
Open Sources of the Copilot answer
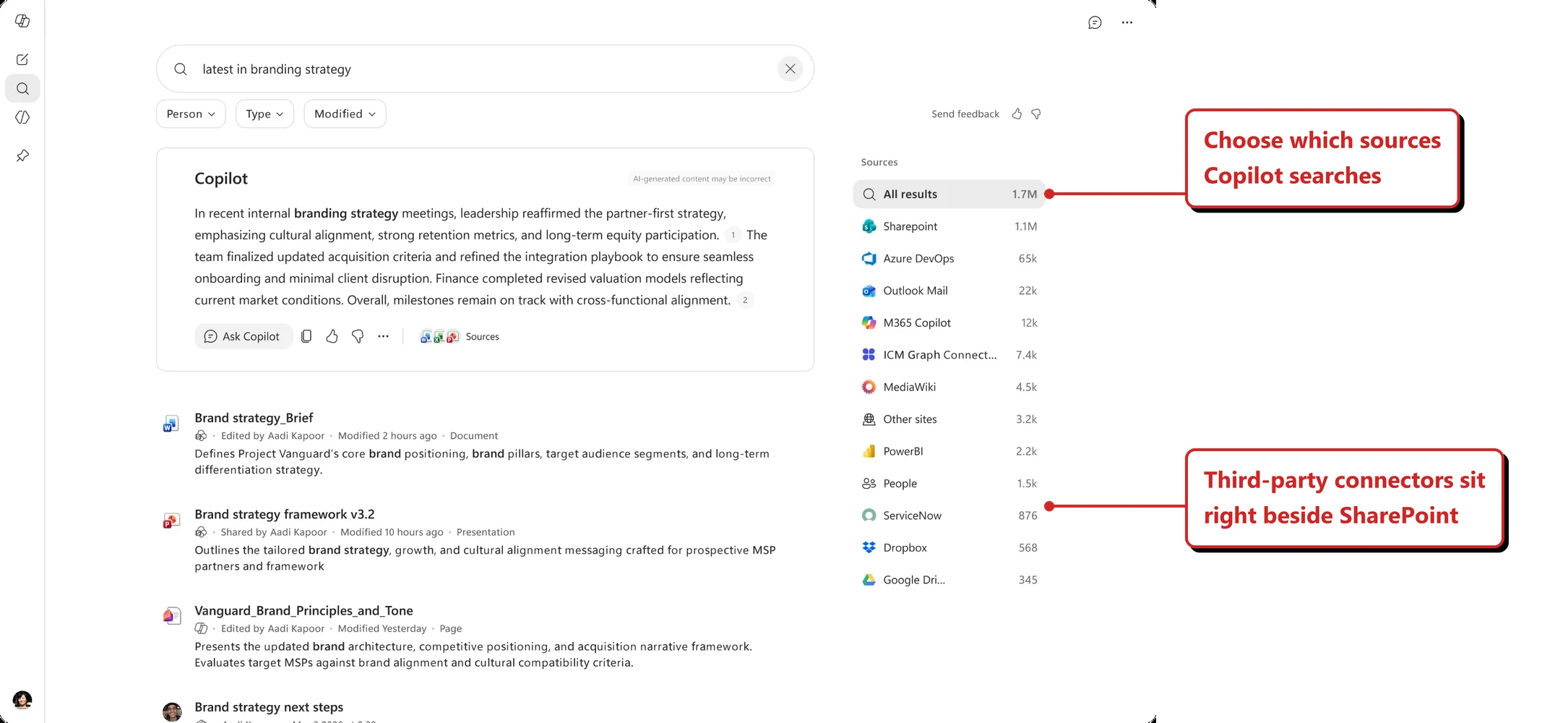[x=460, y=336]
